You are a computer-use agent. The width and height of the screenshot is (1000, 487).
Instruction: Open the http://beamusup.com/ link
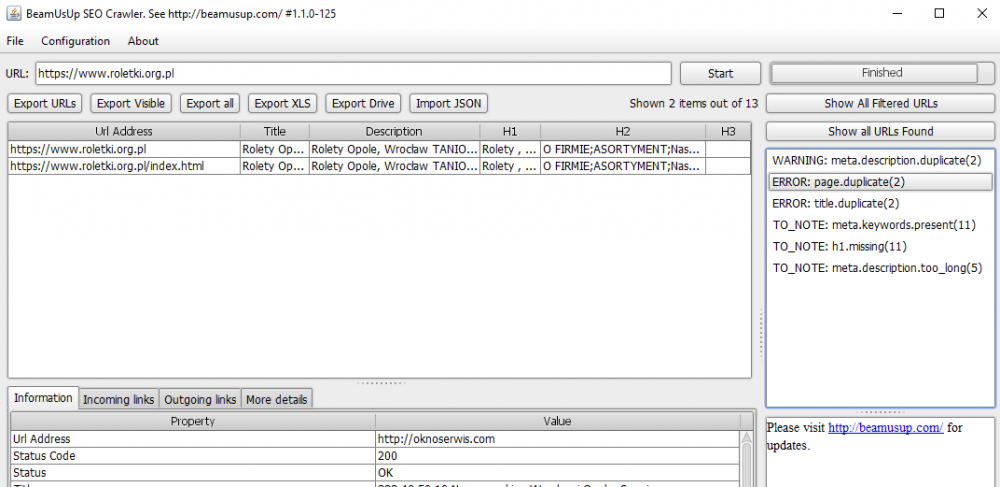(x=885, y=428)
